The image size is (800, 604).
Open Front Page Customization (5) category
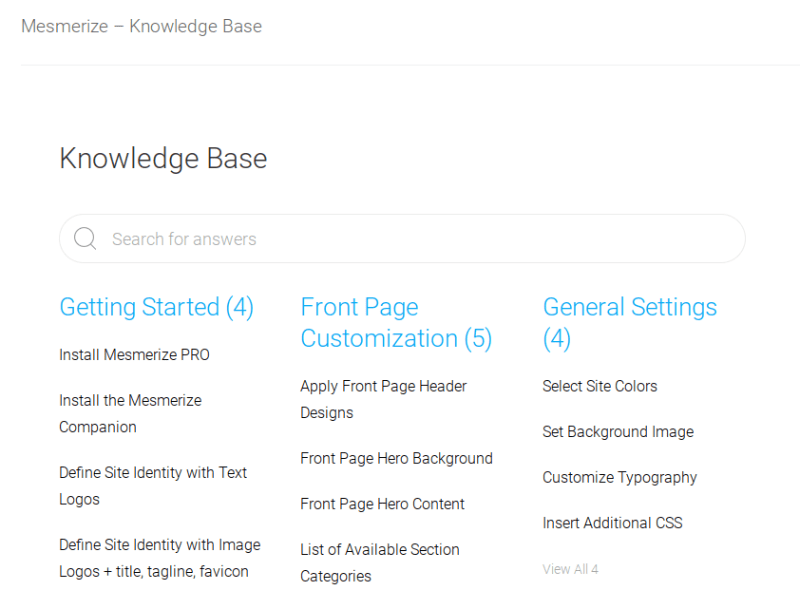click(396, 323)
